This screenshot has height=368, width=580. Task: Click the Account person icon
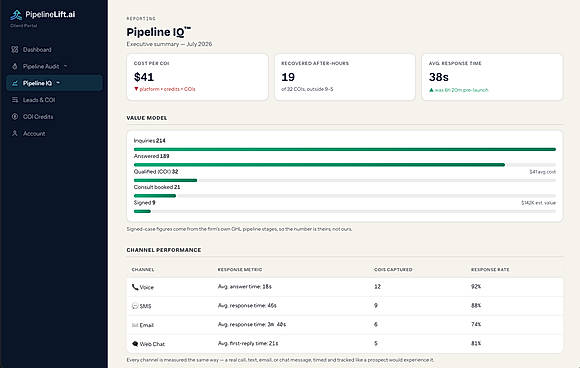15,133
